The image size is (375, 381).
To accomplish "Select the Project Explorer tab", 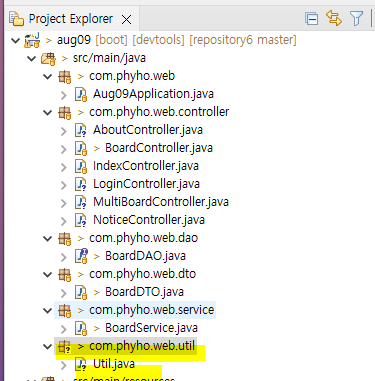I will click(71, 19).
